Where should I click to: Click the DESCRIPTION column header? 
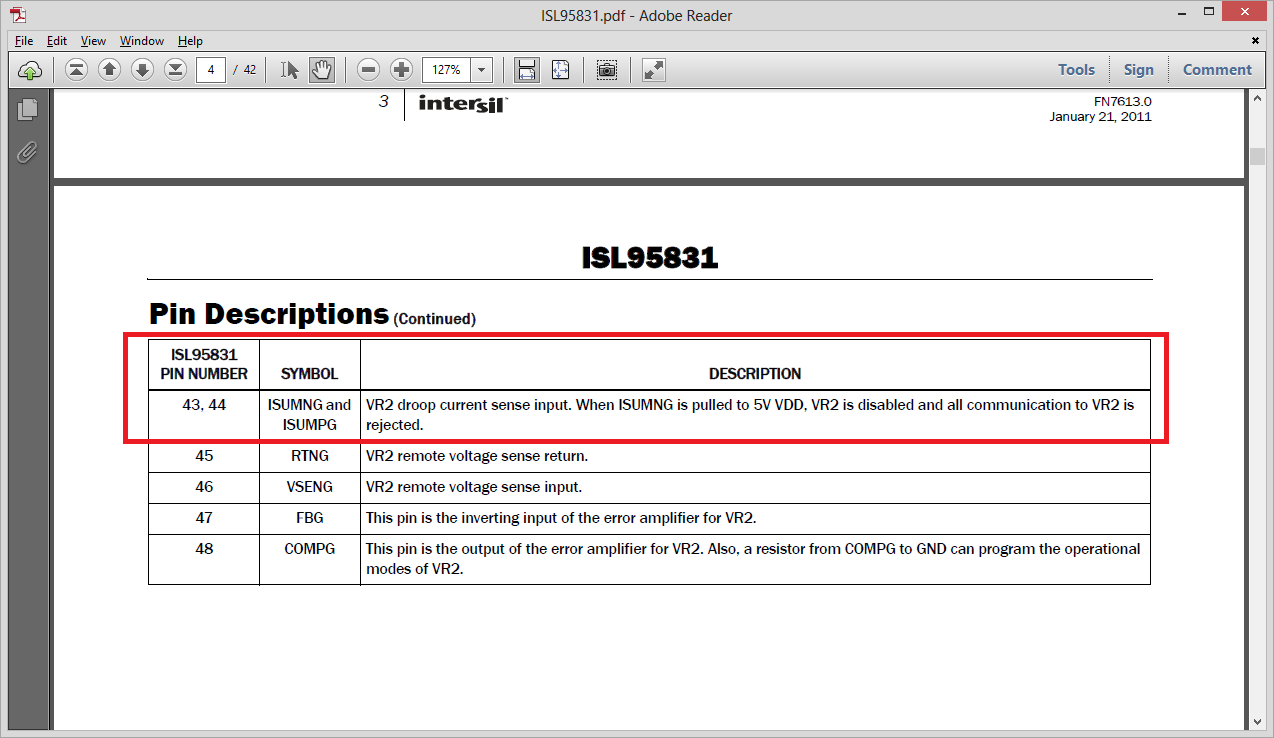coord(755,374)
